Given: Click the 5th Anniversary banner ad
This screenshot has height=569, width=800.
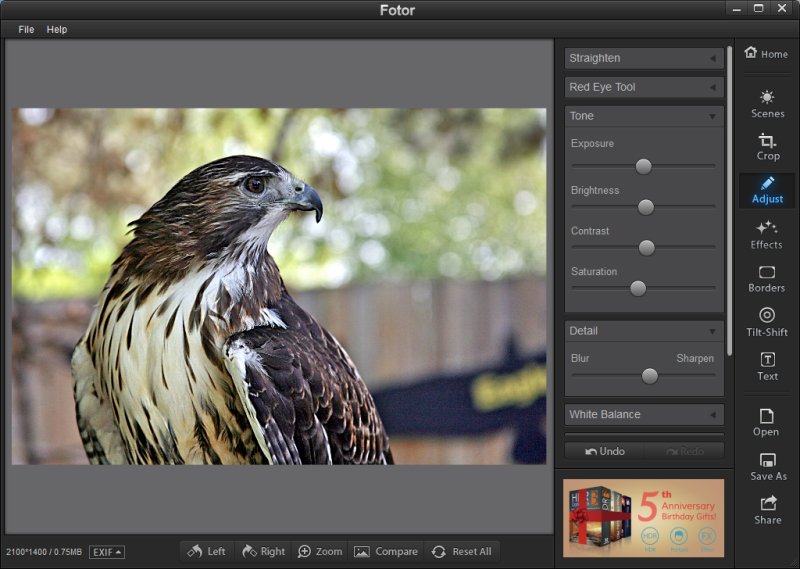Looking at the screenshot, I should tap(643, 517).
